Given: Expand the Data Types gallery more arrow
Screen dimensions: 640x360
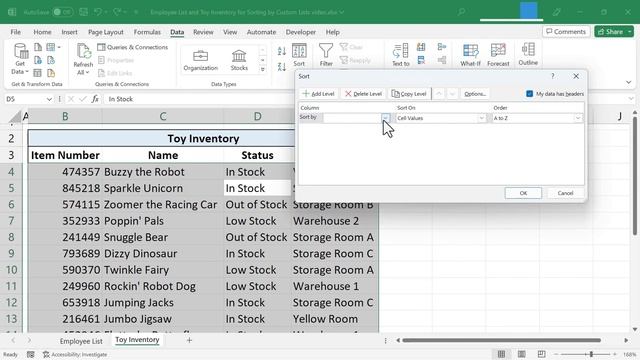Looking at the screenshot, I should 262,70.
